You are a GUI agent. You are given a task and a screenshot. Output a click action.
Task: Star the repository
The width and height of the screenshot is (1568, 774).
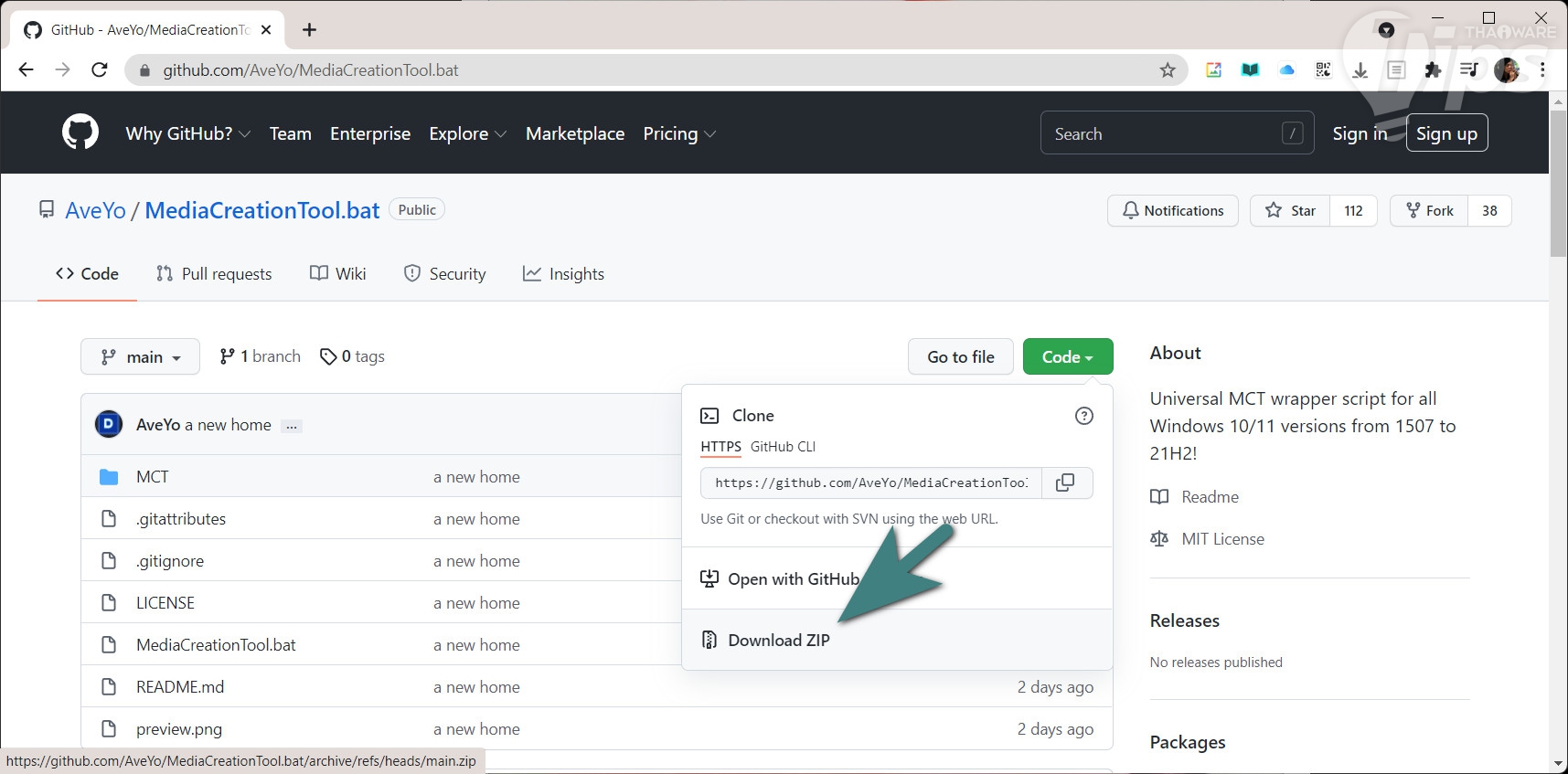click(1290, 210)
